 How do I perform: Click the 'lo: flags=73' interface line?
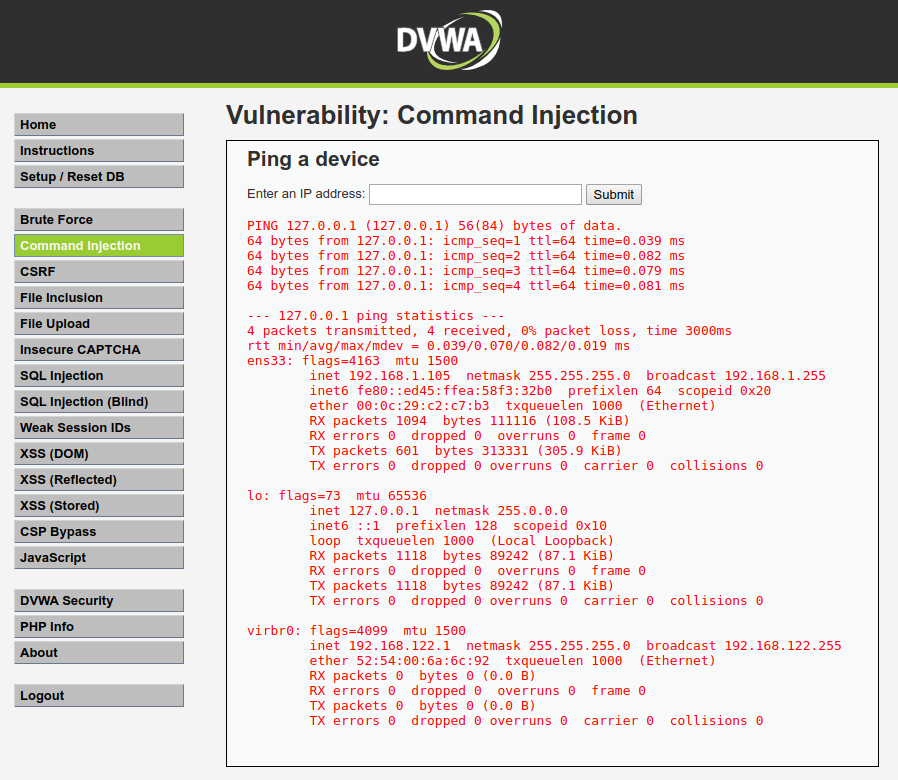337,496
